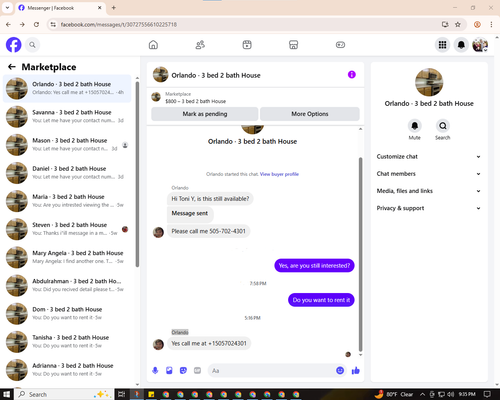Open the Watch video icon

point(247,45)
